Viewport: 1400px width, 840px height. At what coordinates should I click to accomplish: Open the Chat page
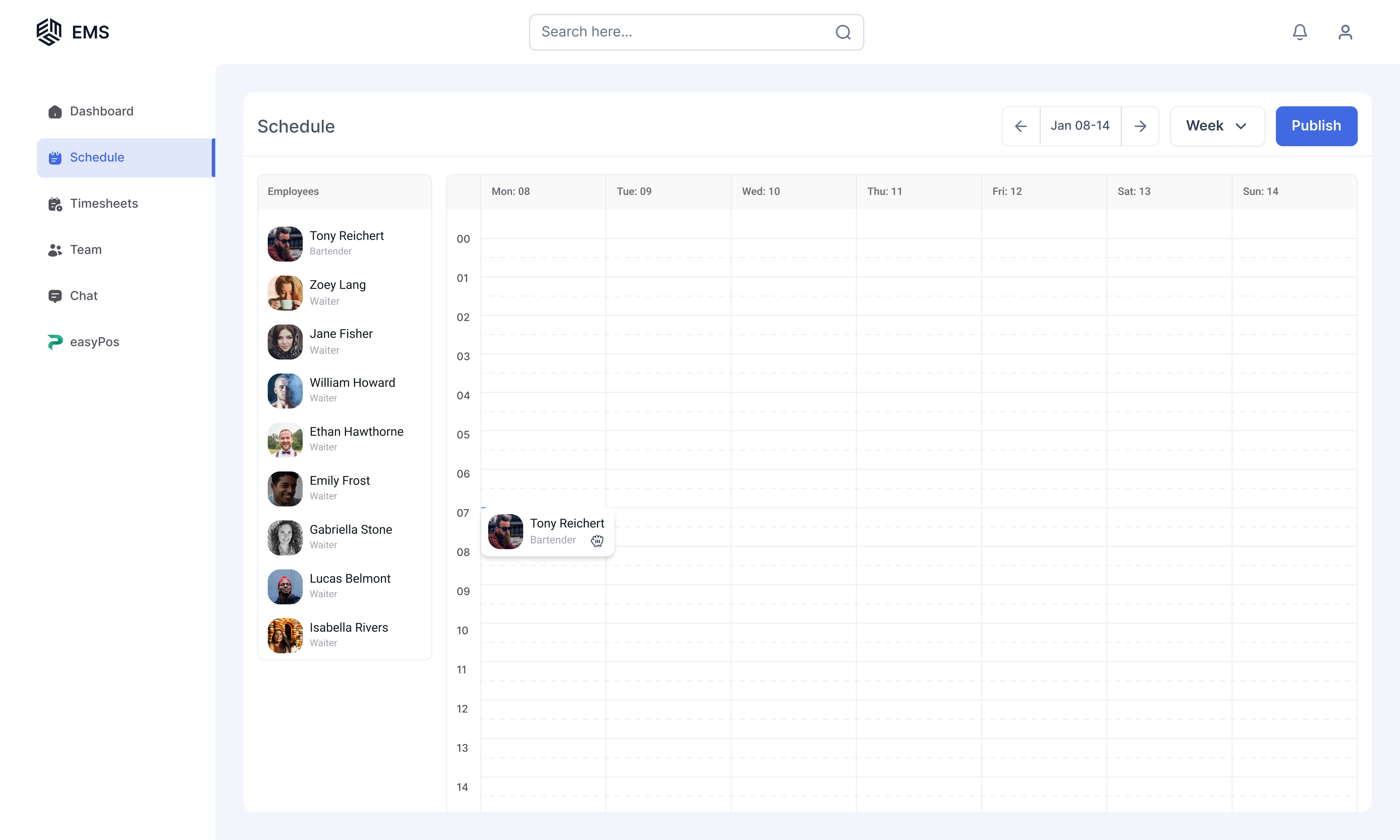point(126,296)
